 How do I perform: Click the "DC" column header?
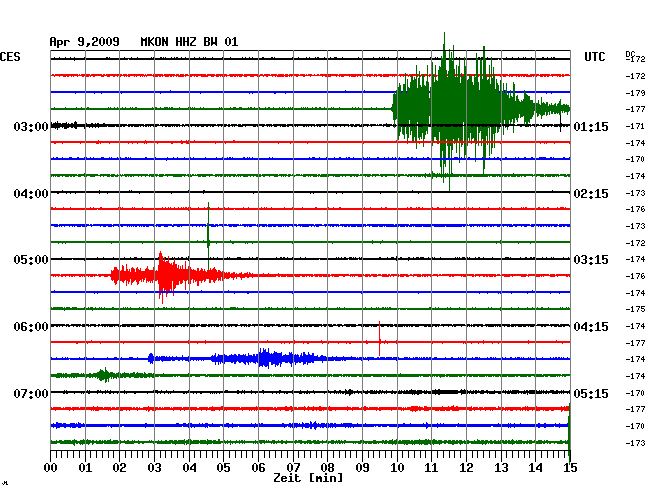tap(630, 54)
